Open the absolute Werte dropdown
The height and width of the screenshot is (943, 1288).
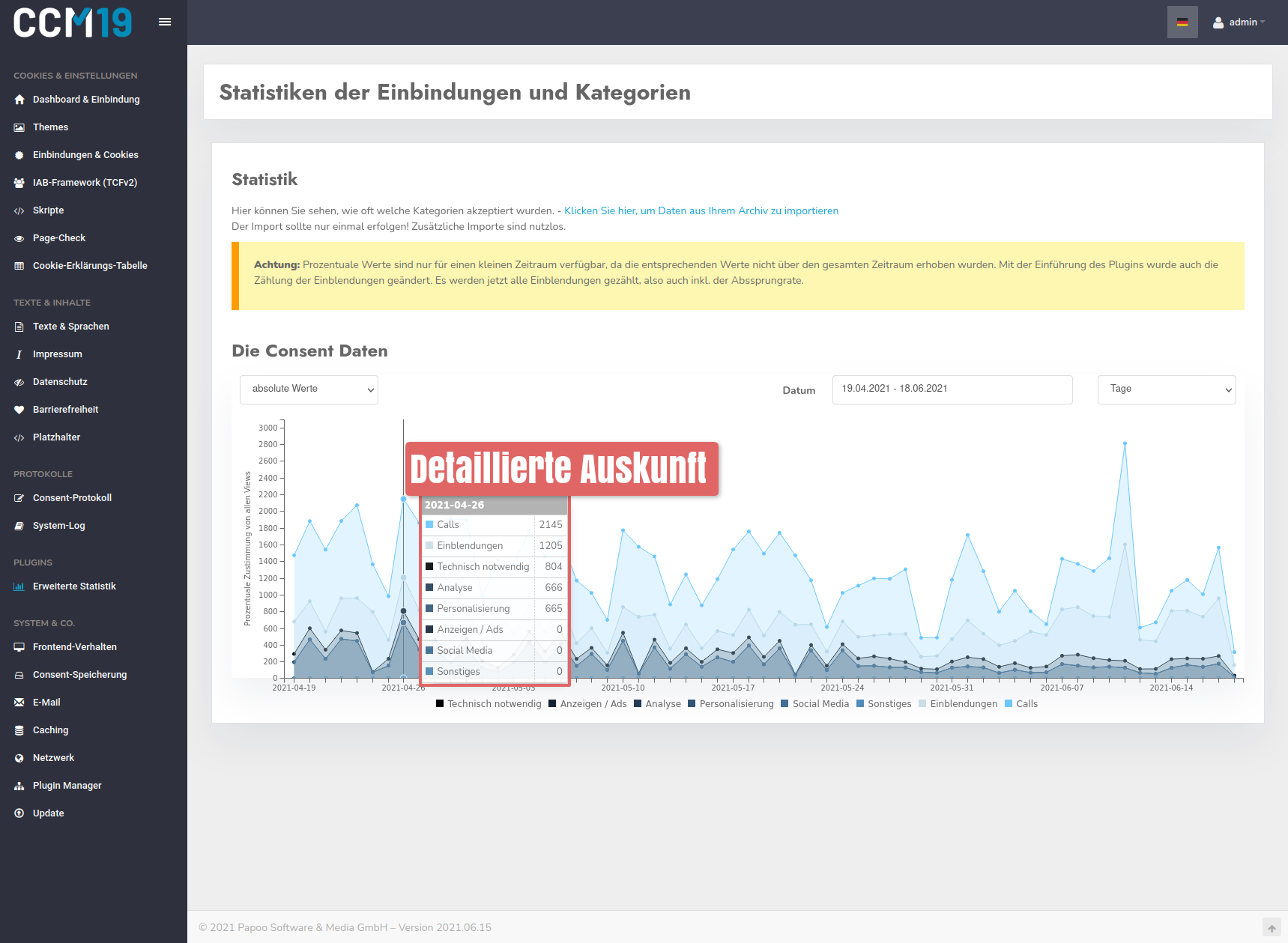pyautogui.click(x=309, y=389)
